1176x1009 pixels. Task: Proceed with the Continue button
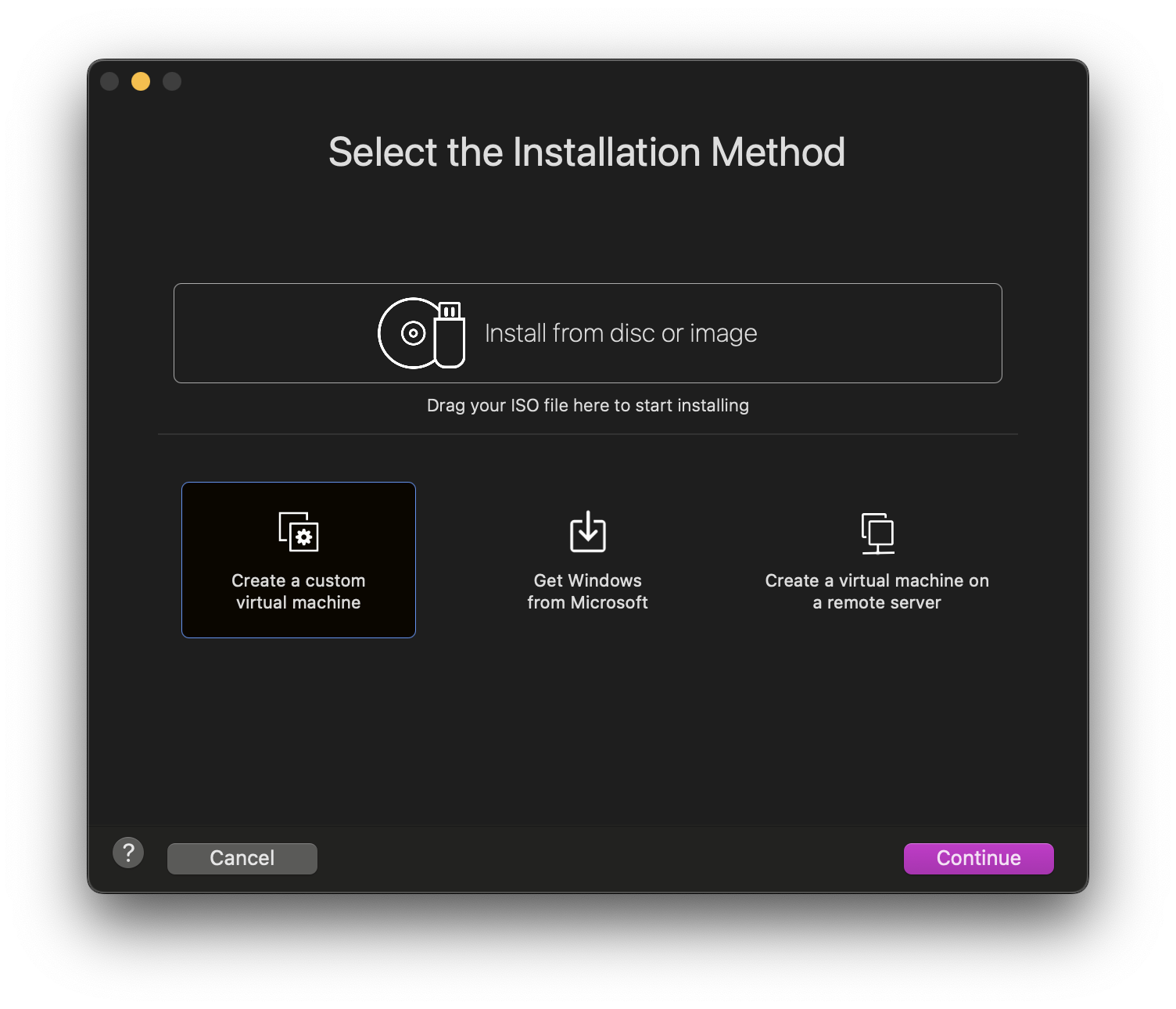(979, 858)
